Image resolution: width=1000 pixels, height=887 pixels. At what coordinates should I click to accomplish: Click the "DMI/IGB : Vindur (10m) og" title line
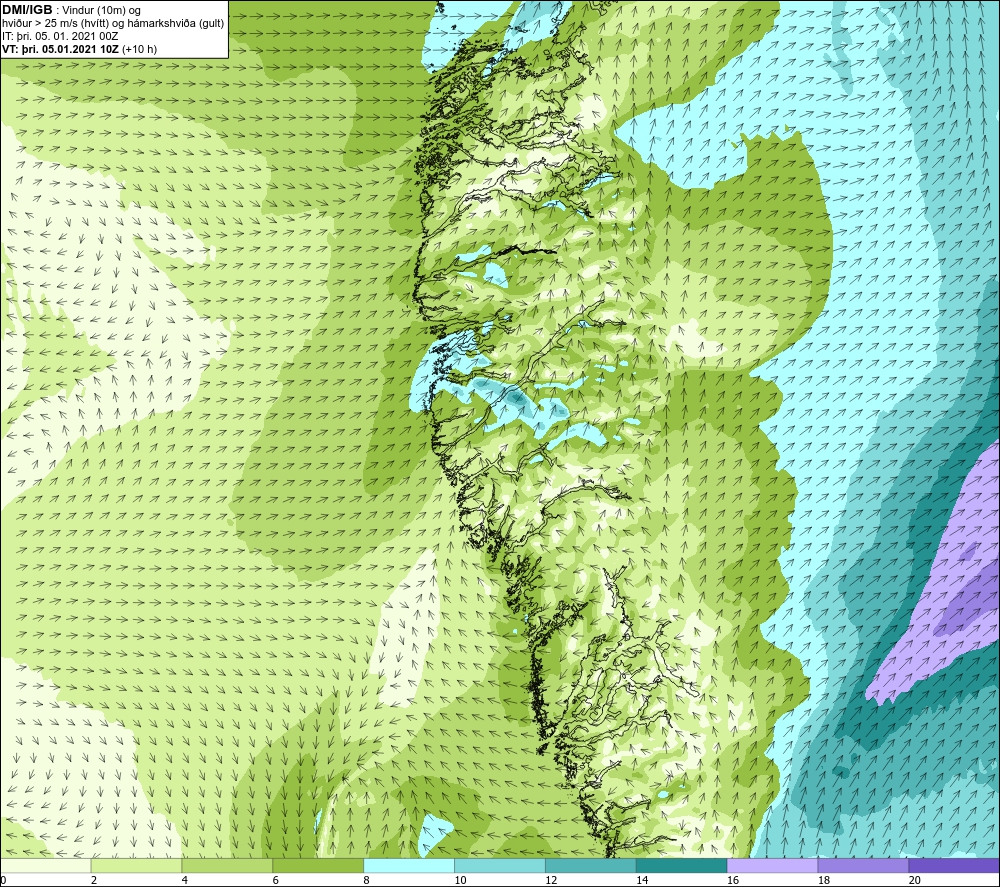(x=71, y=10)
